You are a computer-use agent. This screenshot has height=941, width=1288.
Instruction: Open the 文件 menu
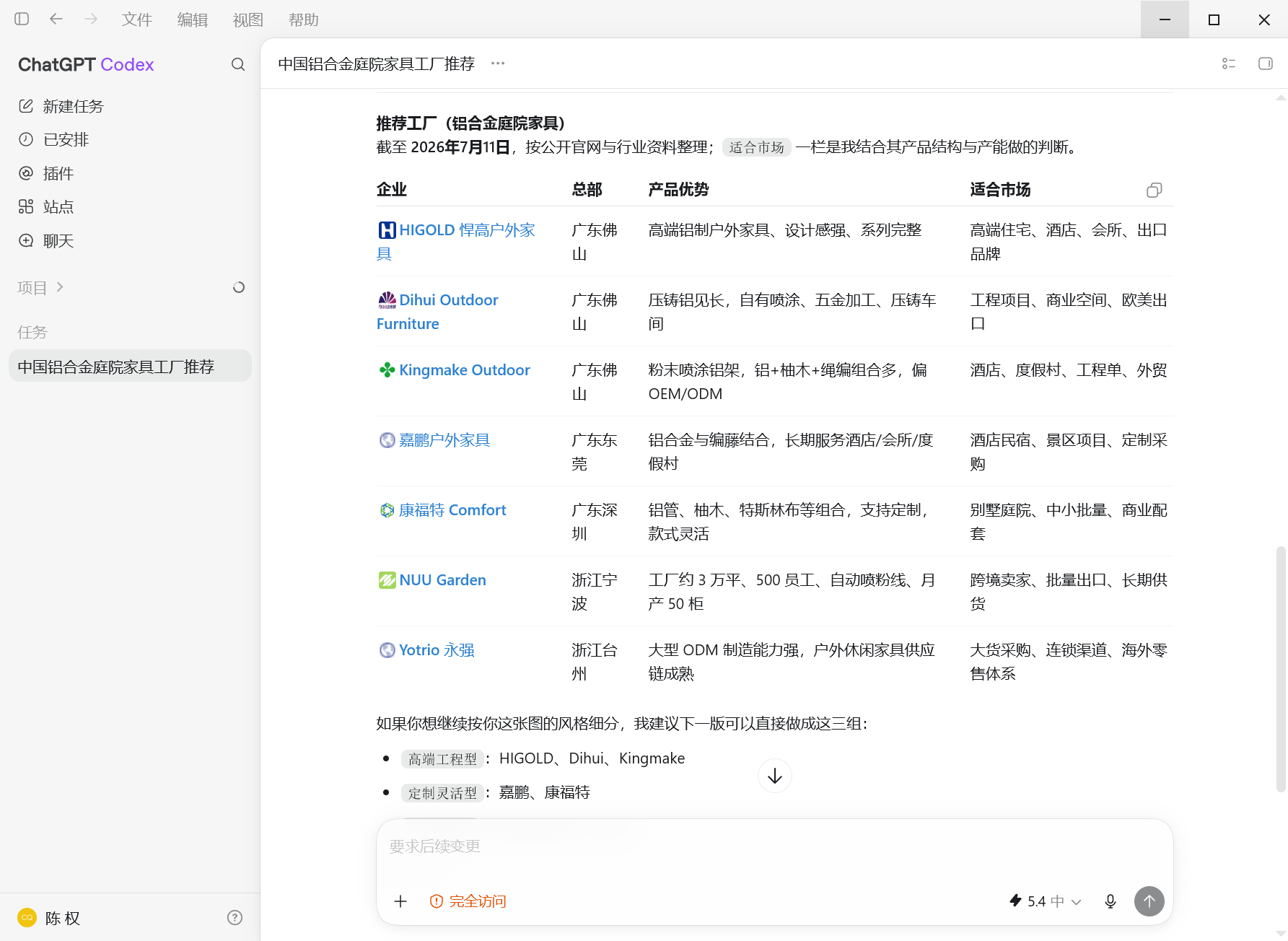[x=137, y=20]
